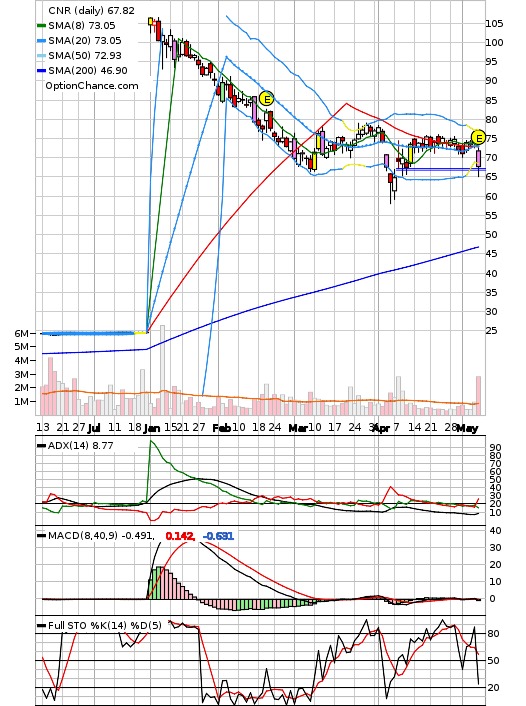Screen dimensions: 526x706
Task: Click the 105 price level label
Action: tap(494, 23)
